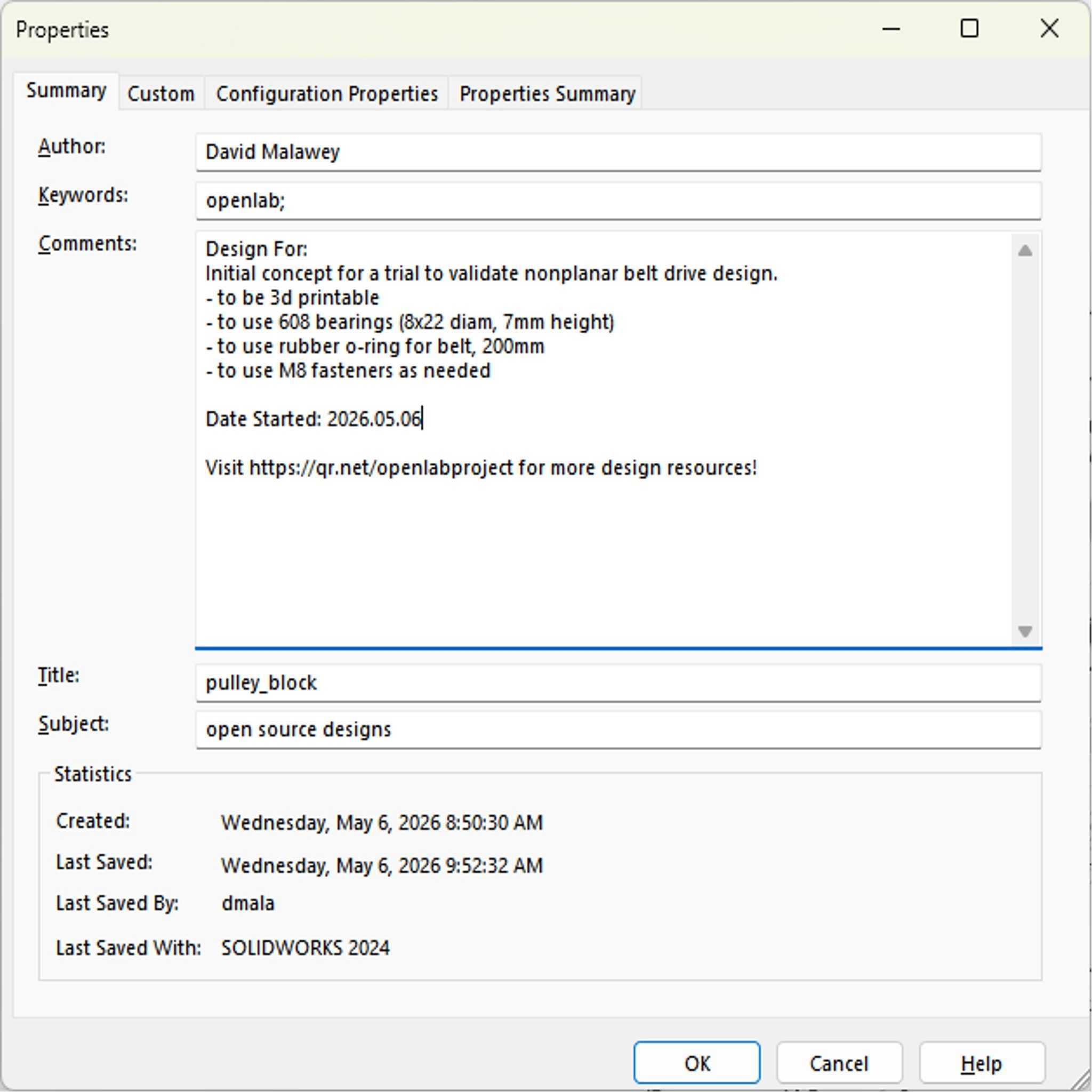
Task: Minimize the Properties dialog
Action: [x=891, y=29]
